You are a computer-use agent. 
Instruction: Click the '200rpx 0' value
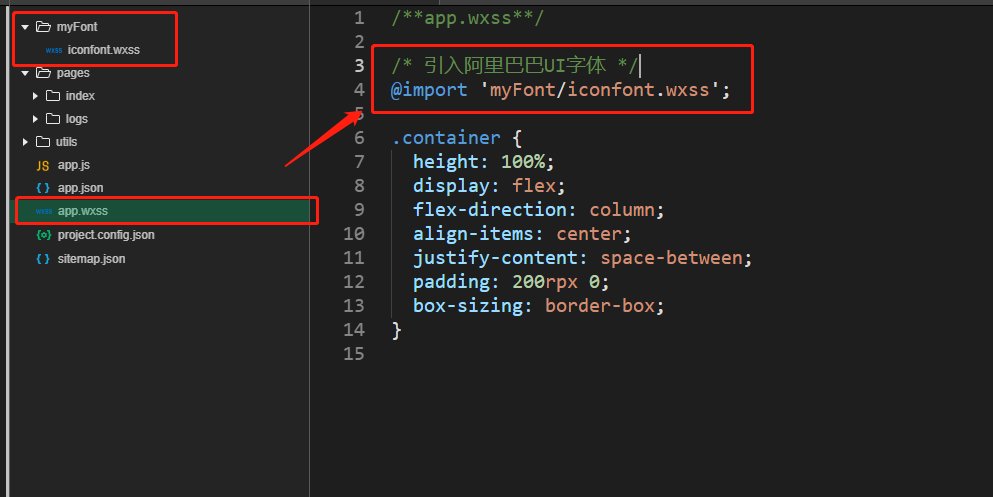[555, 282]
